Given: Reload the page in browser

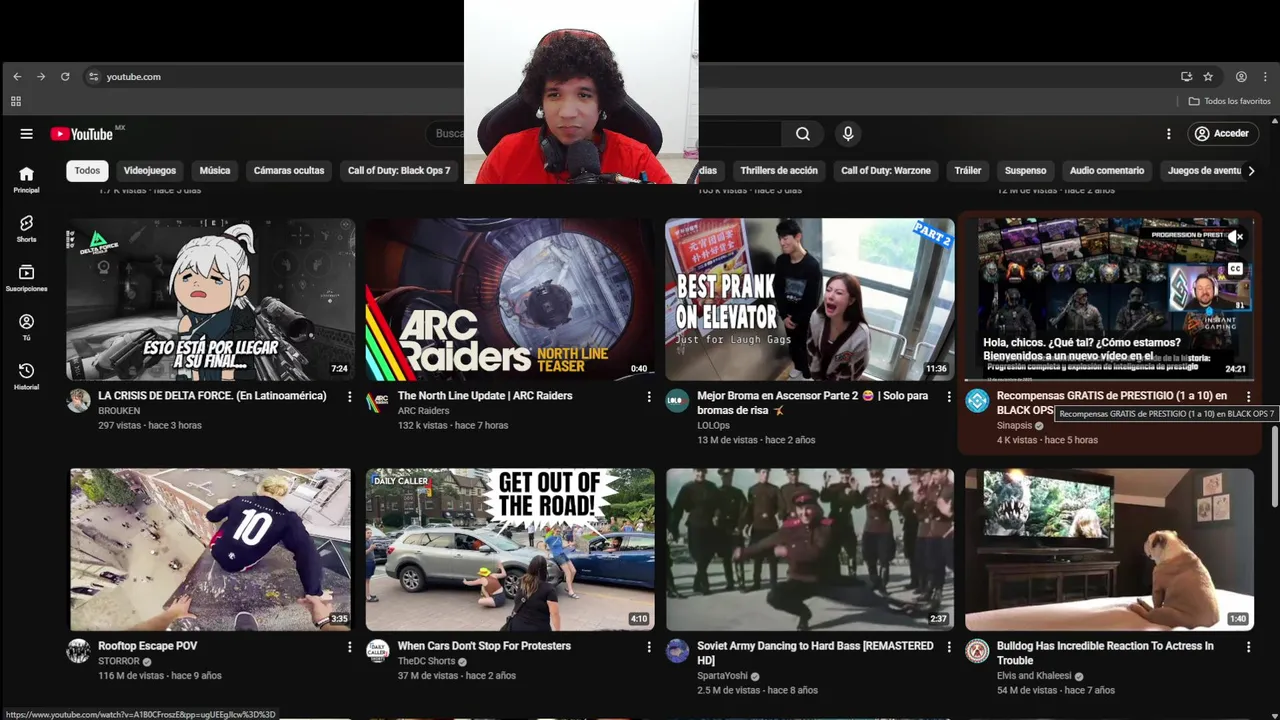Looking at the screenshot, I should [65, 77].
